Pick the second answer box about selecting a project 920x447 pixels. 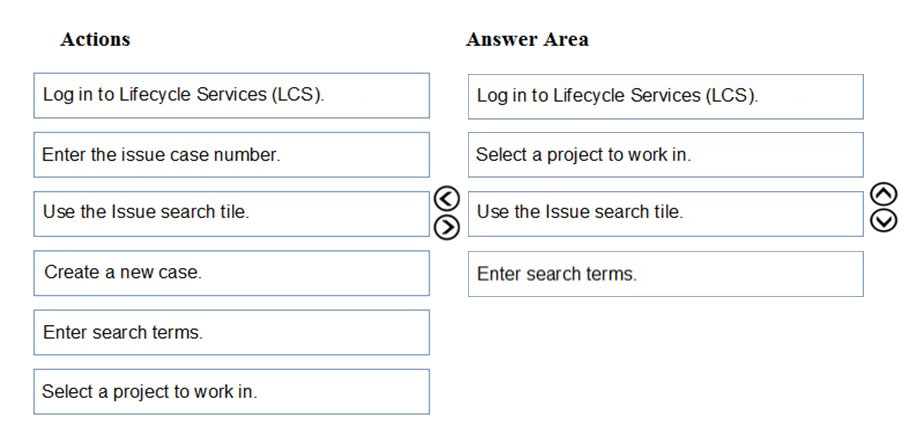[665, 155]
